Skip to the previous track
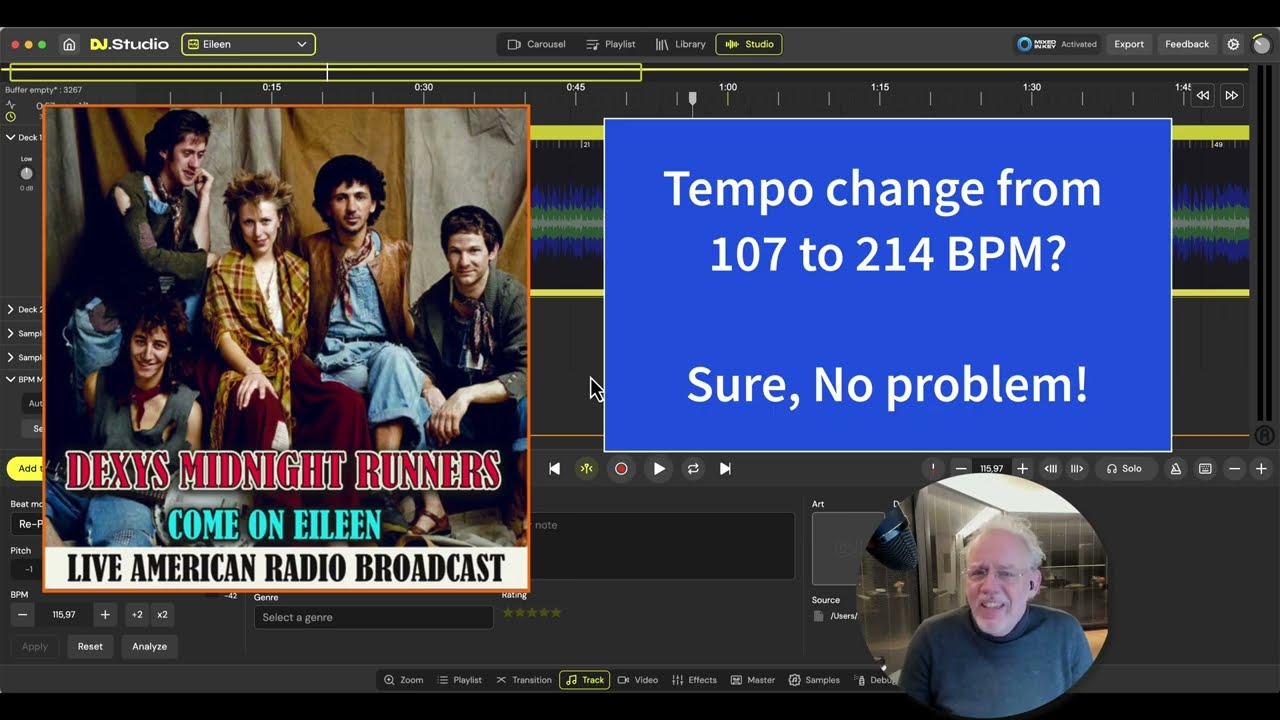Image resolution: width=1280 pixels, height=720 pixels. (x=555, y=468)
